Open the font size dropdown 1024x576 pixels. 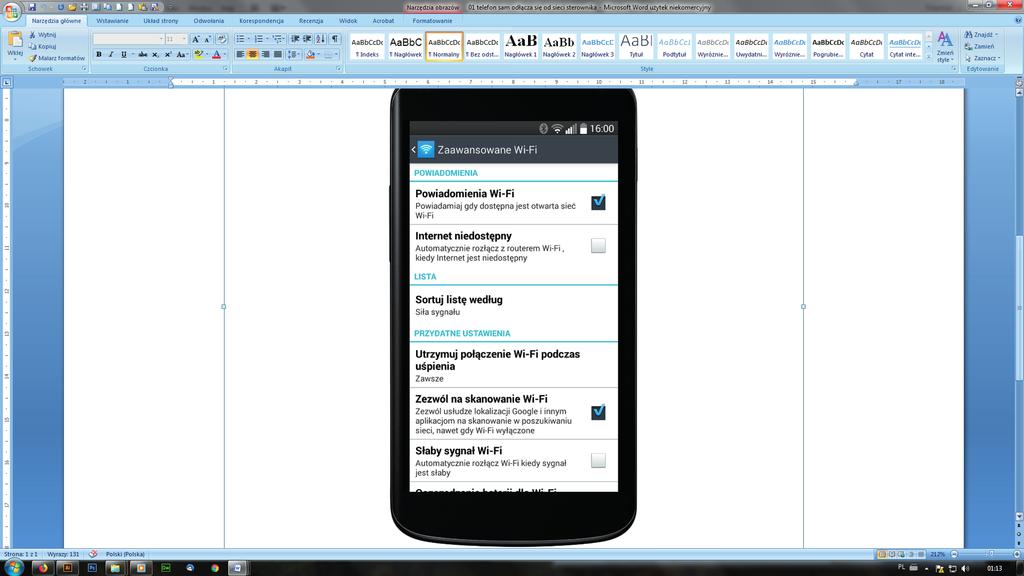(x=184, y=39)
